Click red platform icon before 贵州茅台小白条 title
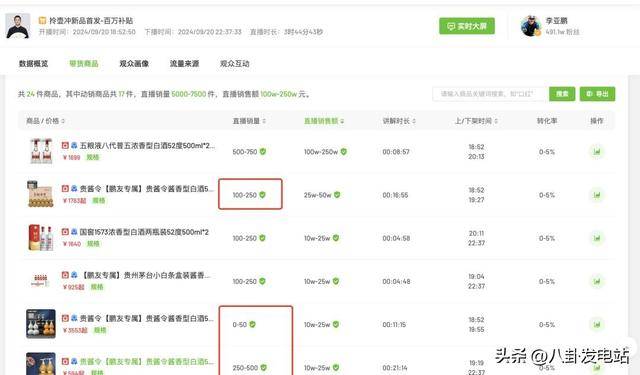The image size is (640, 375). 65,275
